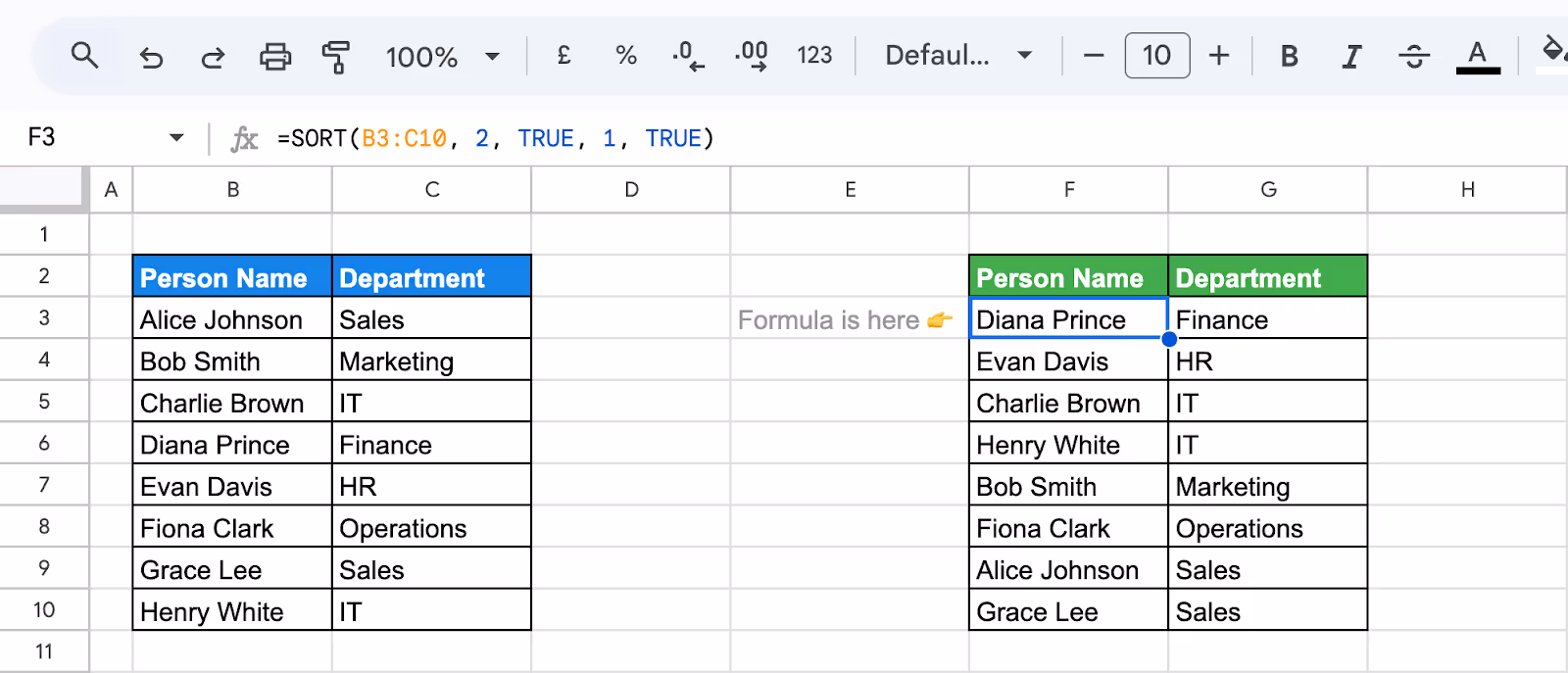Viewport: 1568px width, 673px height.
Task: Select column B header
Action: point(232,190)
